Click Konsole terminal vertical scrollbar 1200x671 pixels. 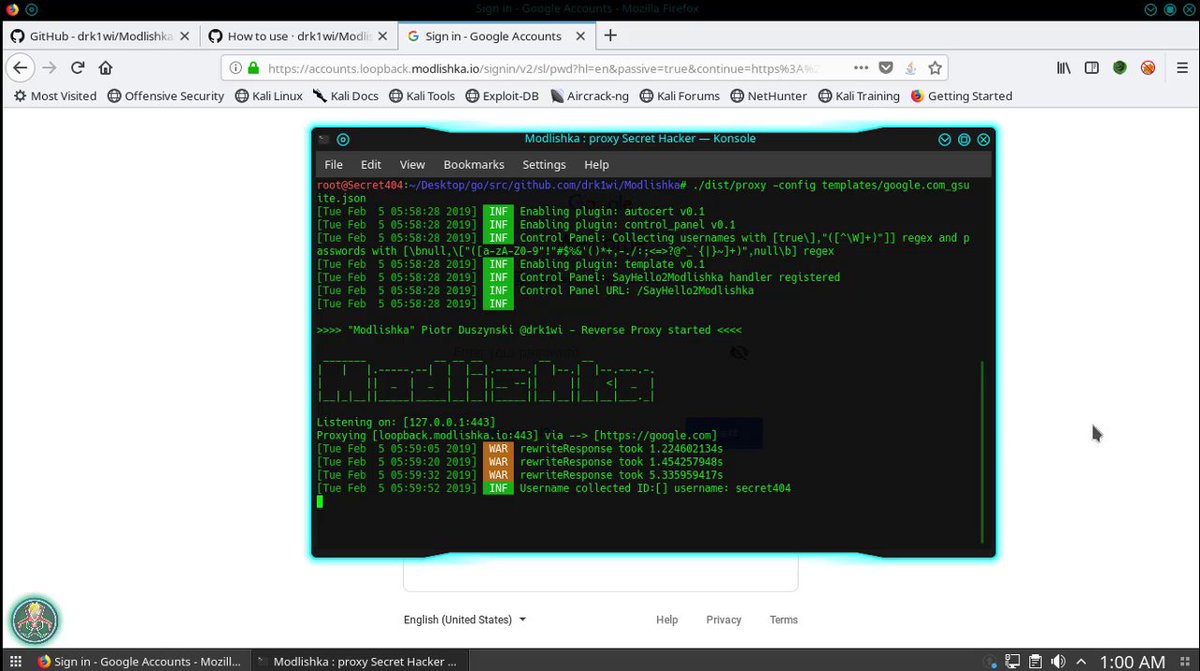pyautogui.click(x=983, y=450)
